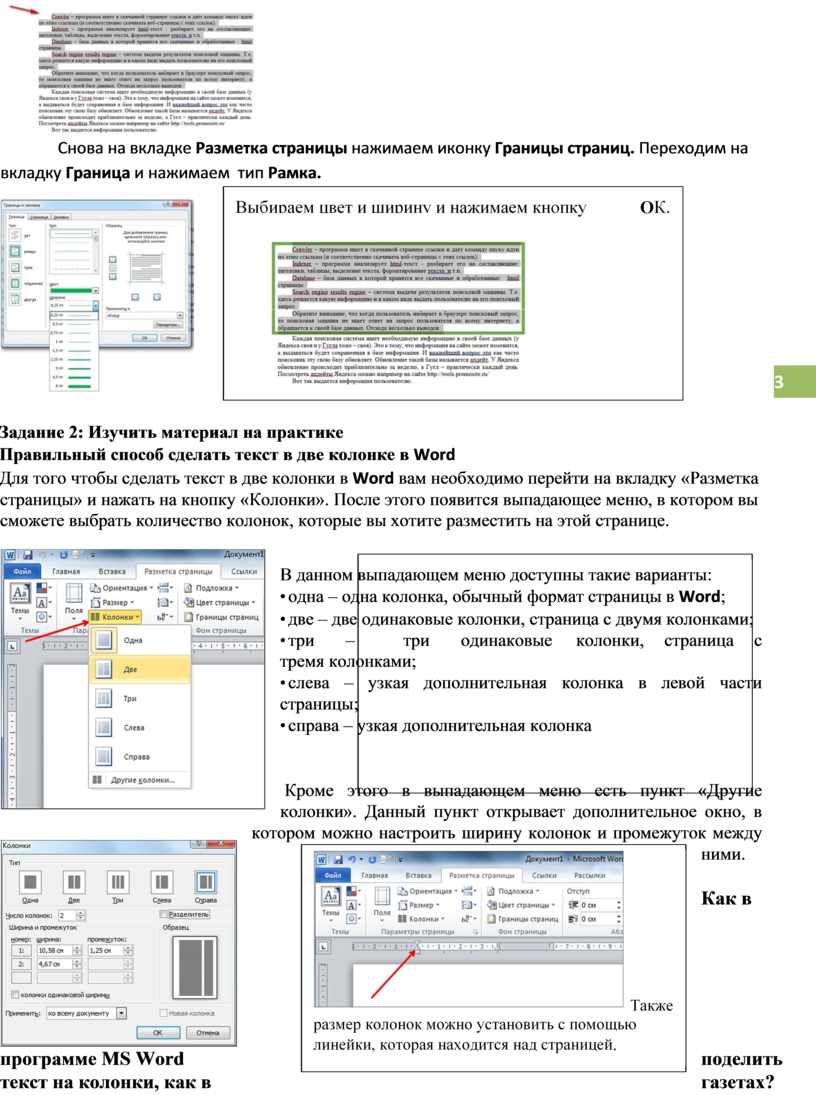Select Три preset icon in Колонки dialog
The width and height of the screenshot is (816, 1095).
coord(117,881)
